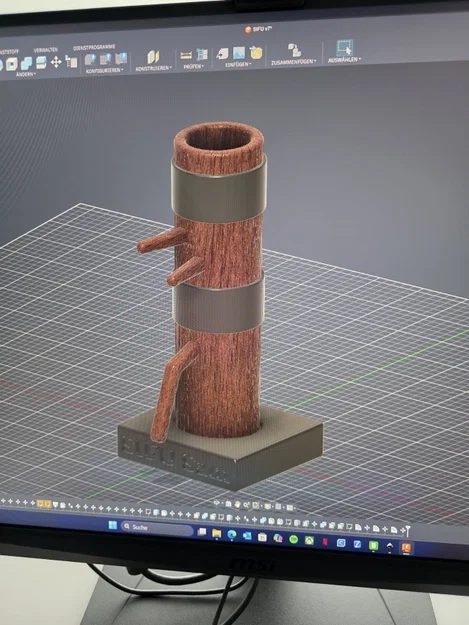Click the Suche taskbar search box
Image resolution: width=469 pixels, height=625 pixels.
(157, 528)
